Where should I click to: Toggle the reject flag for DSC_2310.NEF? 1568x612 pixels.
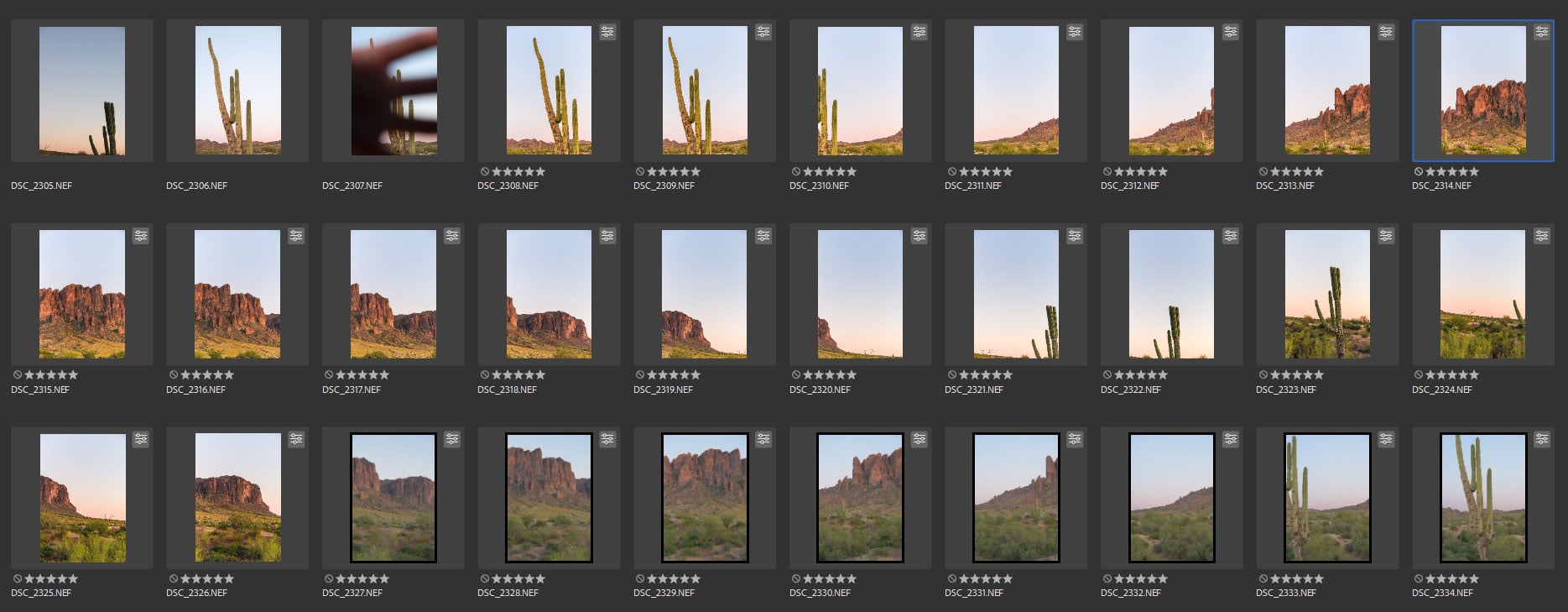pyautogui.click(x=796, y=171)
